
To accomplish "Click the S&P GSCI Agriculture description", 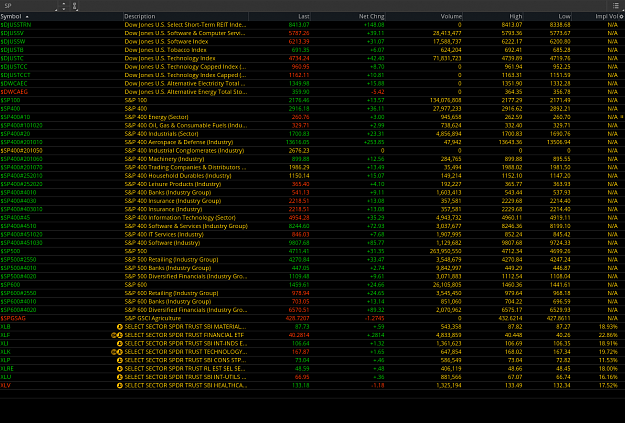I will click(x=153, y=318).
